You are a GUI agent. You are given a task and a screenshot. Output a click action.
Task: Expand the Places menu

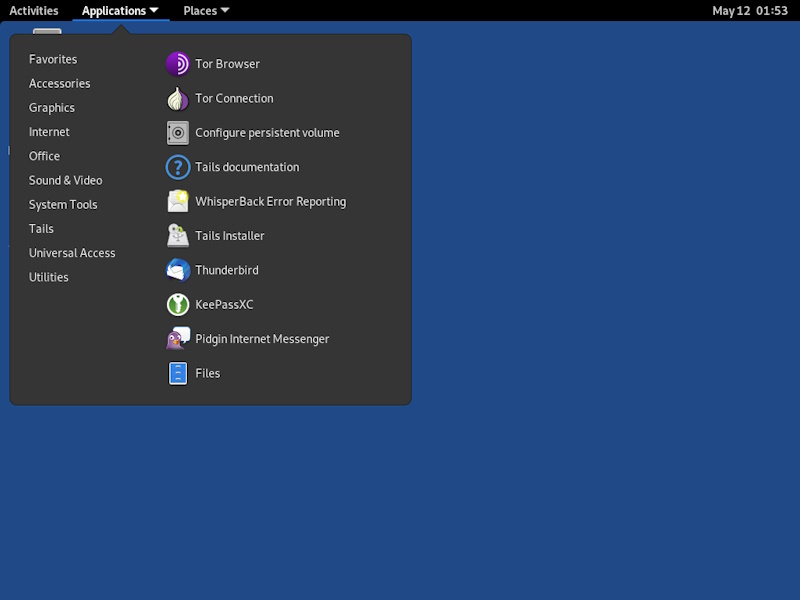(x=206, y=11)
